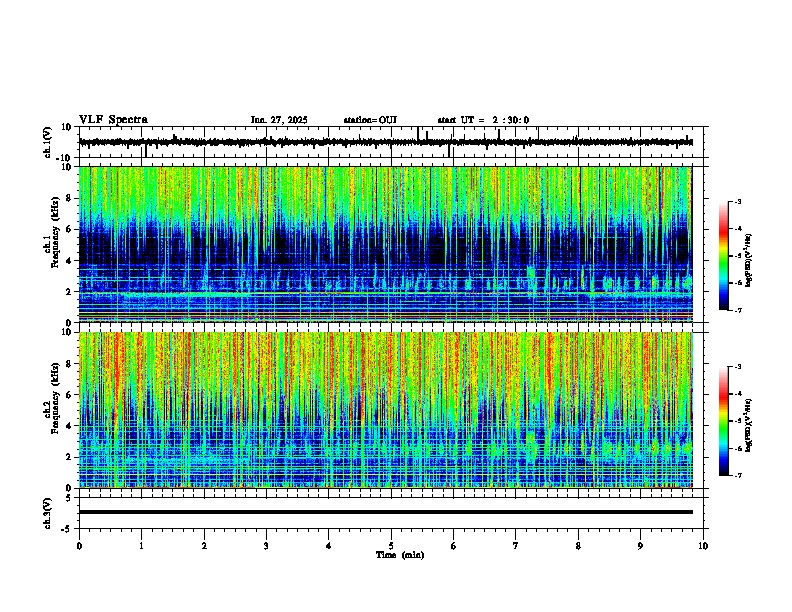Click time axis tick label 8
792x612 pixels.
[578, 546]
